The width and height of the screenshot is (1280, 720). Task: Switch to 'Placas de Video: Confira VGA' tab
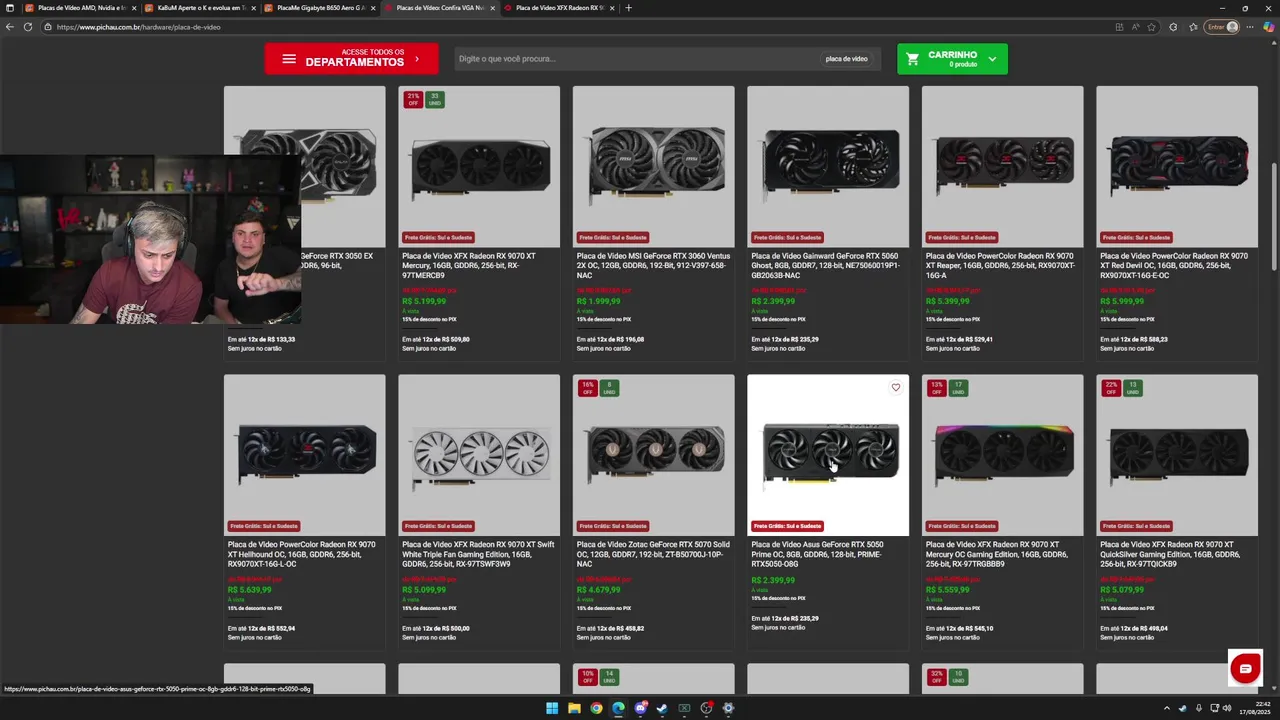(438, 8)
